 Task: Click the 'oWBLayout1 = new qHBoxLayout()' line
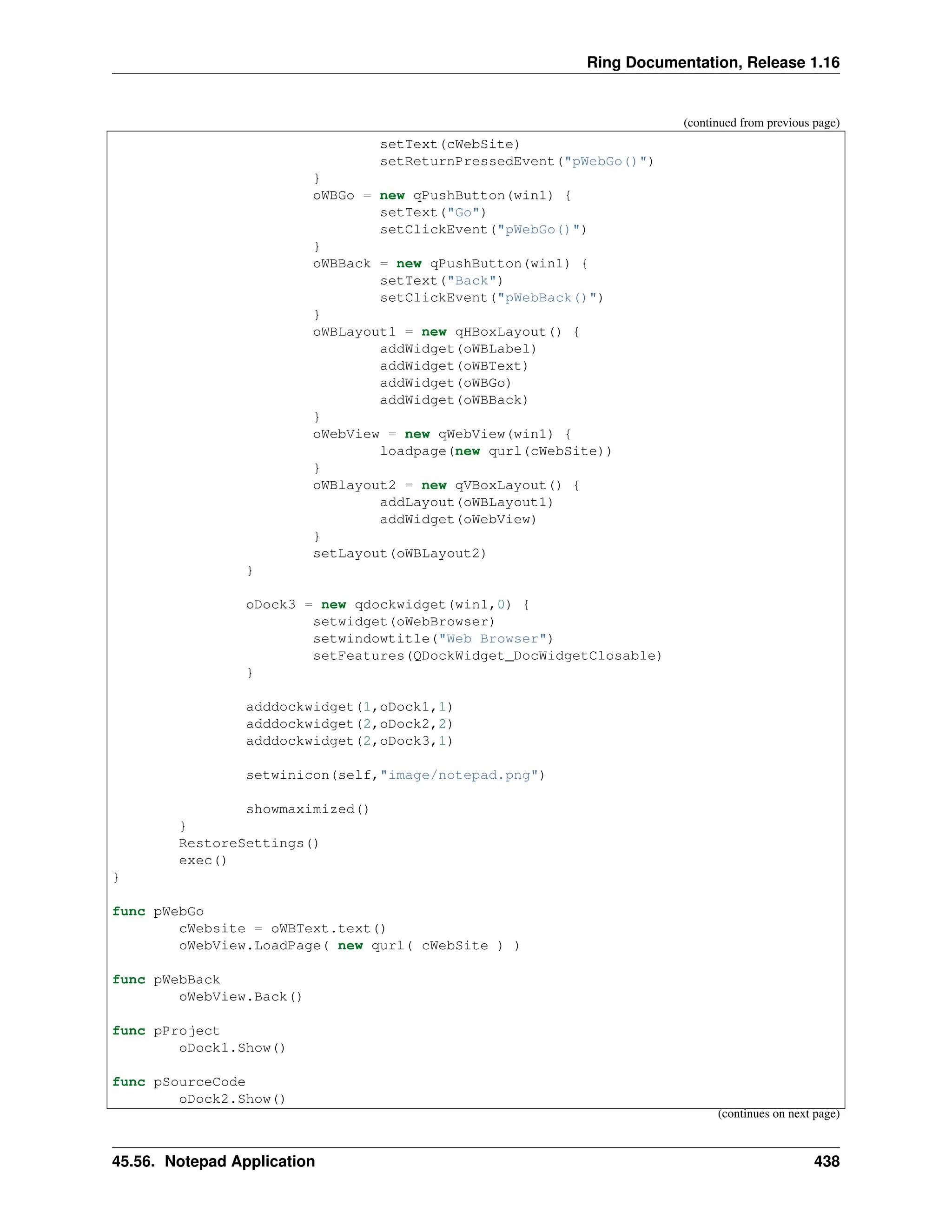(446, 332)
